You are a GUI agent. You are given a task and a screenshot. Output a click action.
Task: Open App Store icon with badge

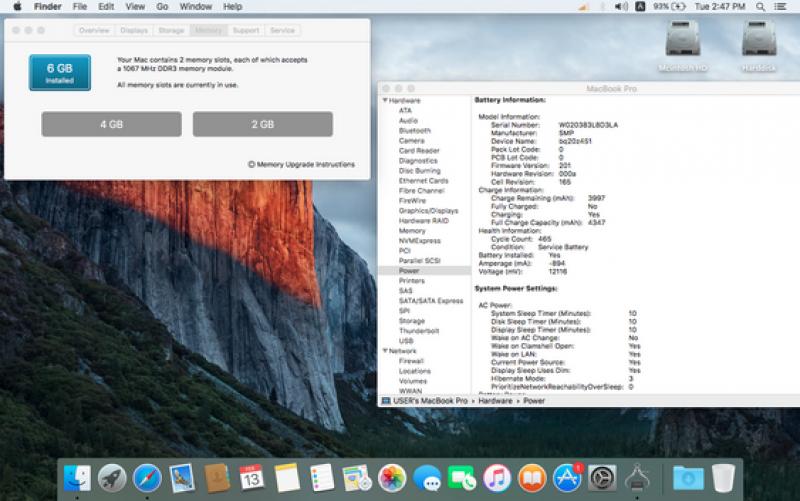coord(567,478)
